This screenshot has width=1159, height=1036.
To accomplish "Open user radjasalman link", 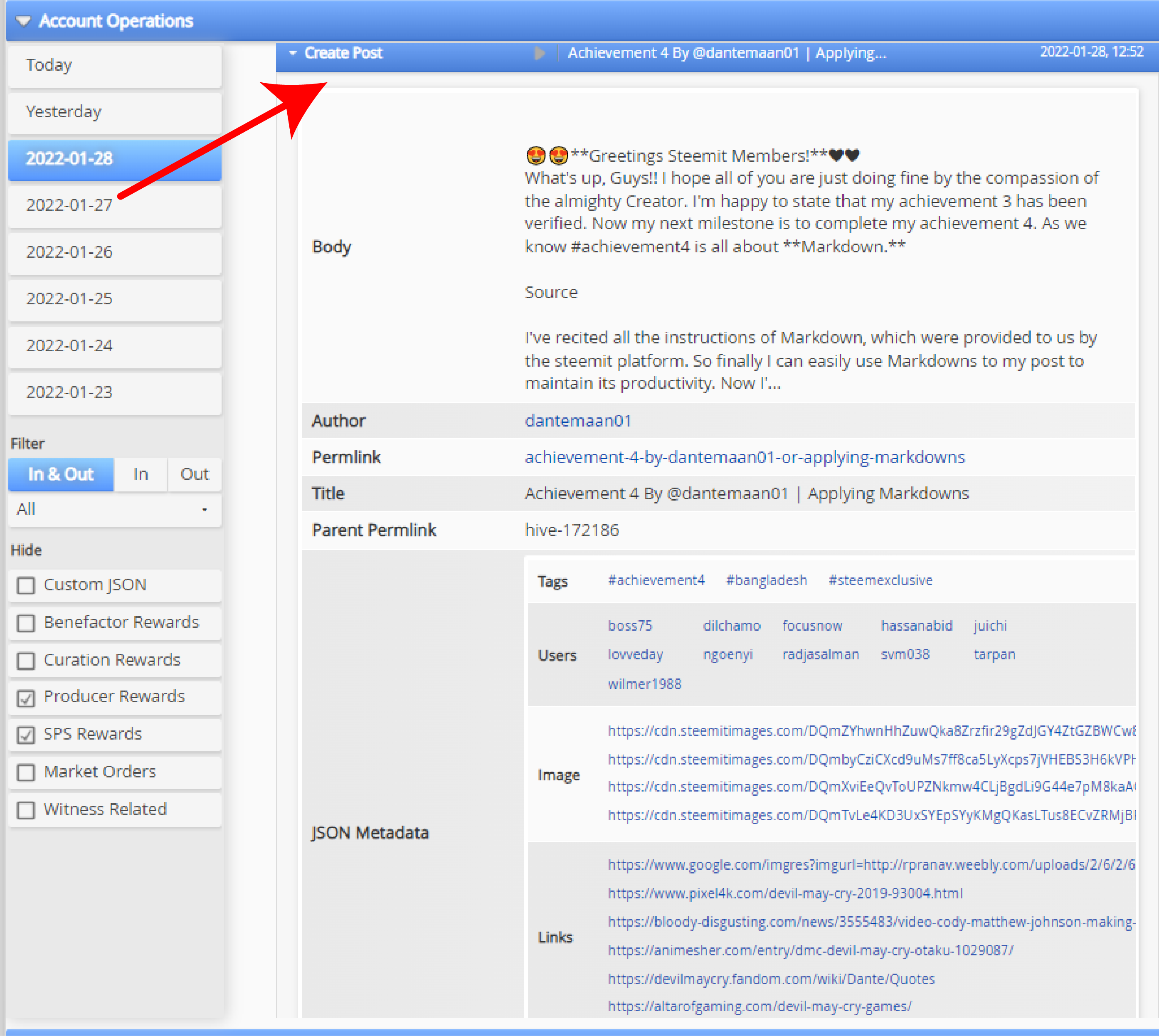I will [x=820, y=655].
